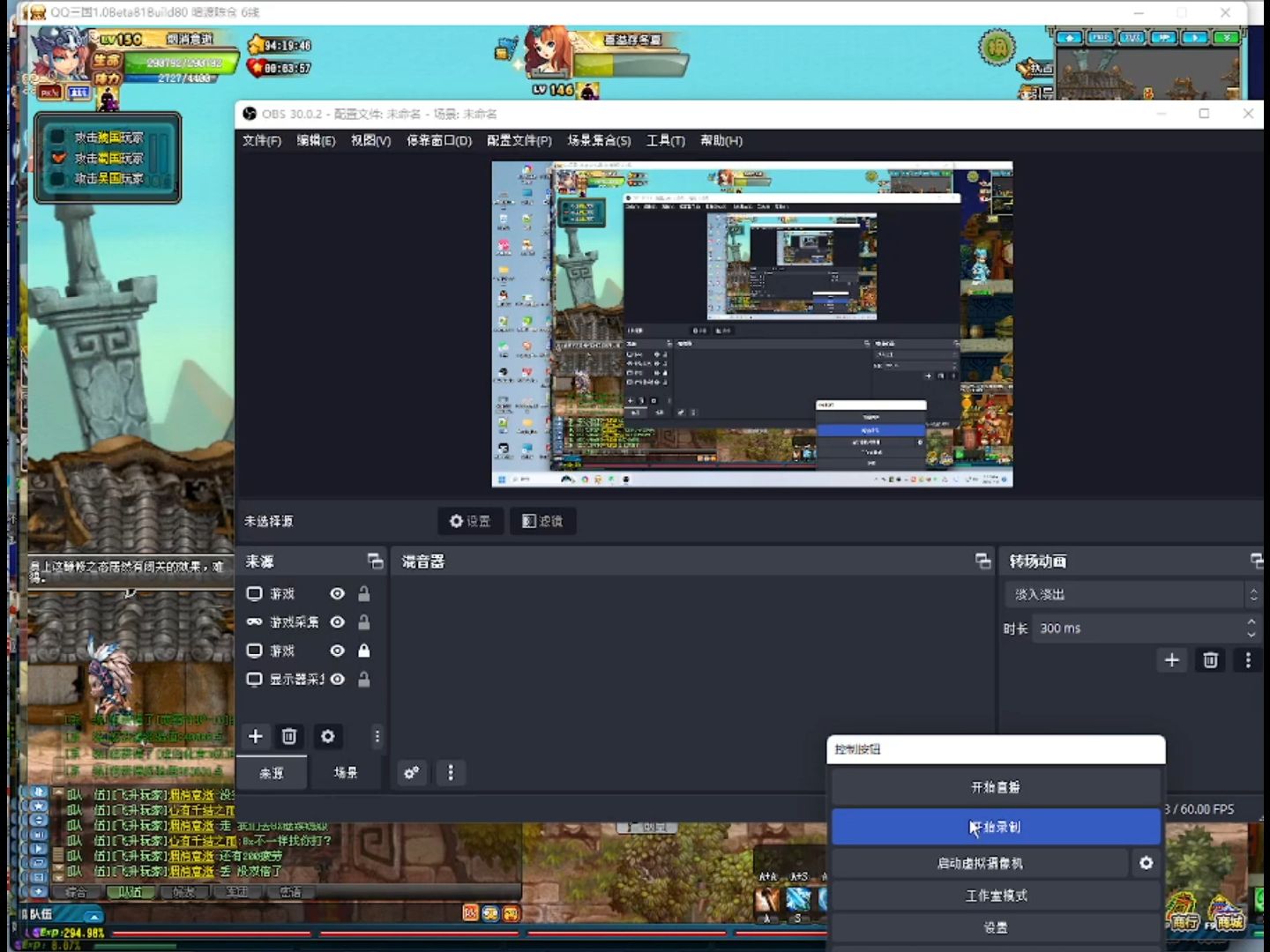Screen dimensions: 1270x952
Task: Open the 工具(T) menu in OBS
Action: point(666,141)
